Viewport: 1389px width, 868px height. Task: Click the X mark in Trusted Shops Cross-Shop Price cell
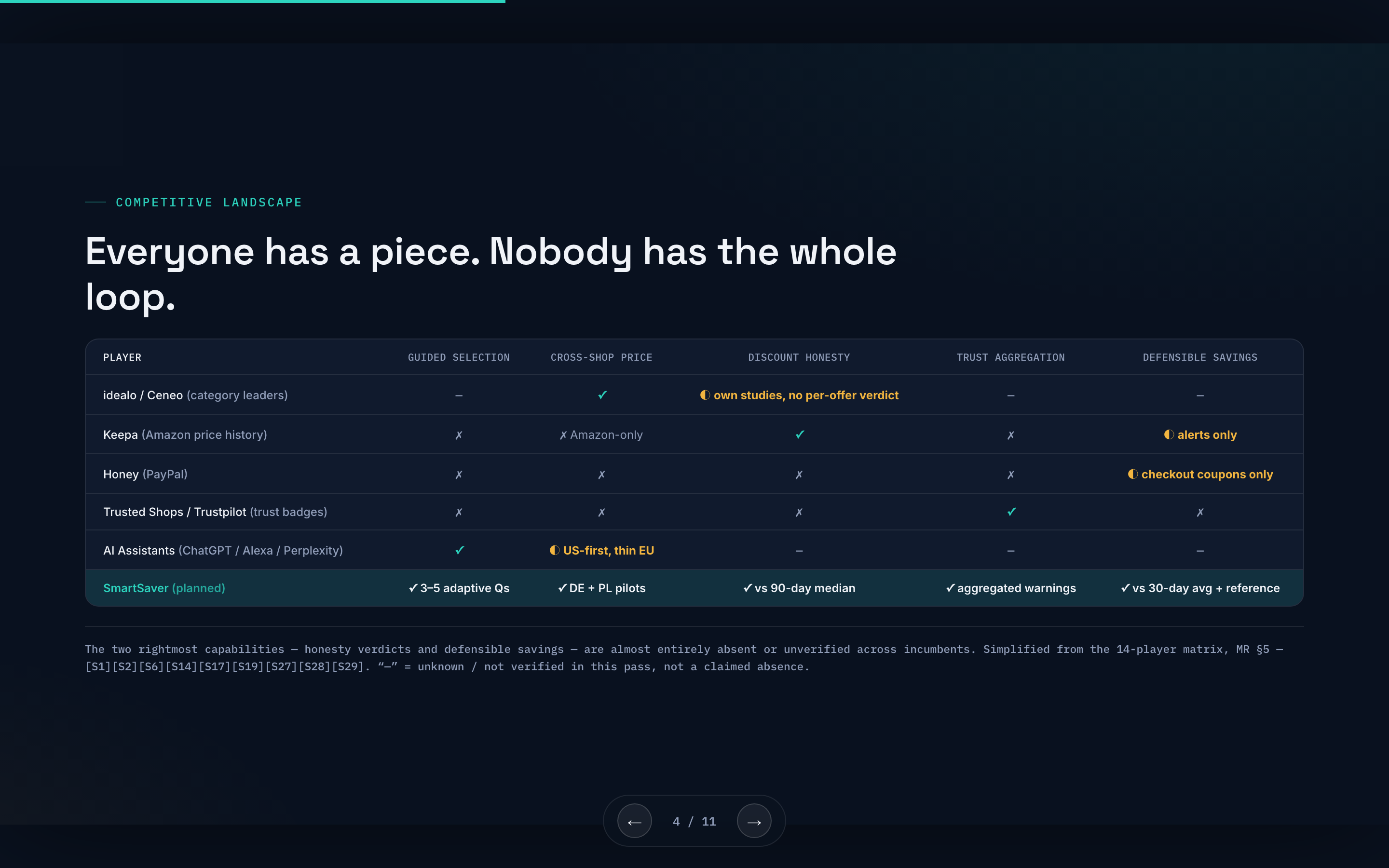[x=601, y=512]
